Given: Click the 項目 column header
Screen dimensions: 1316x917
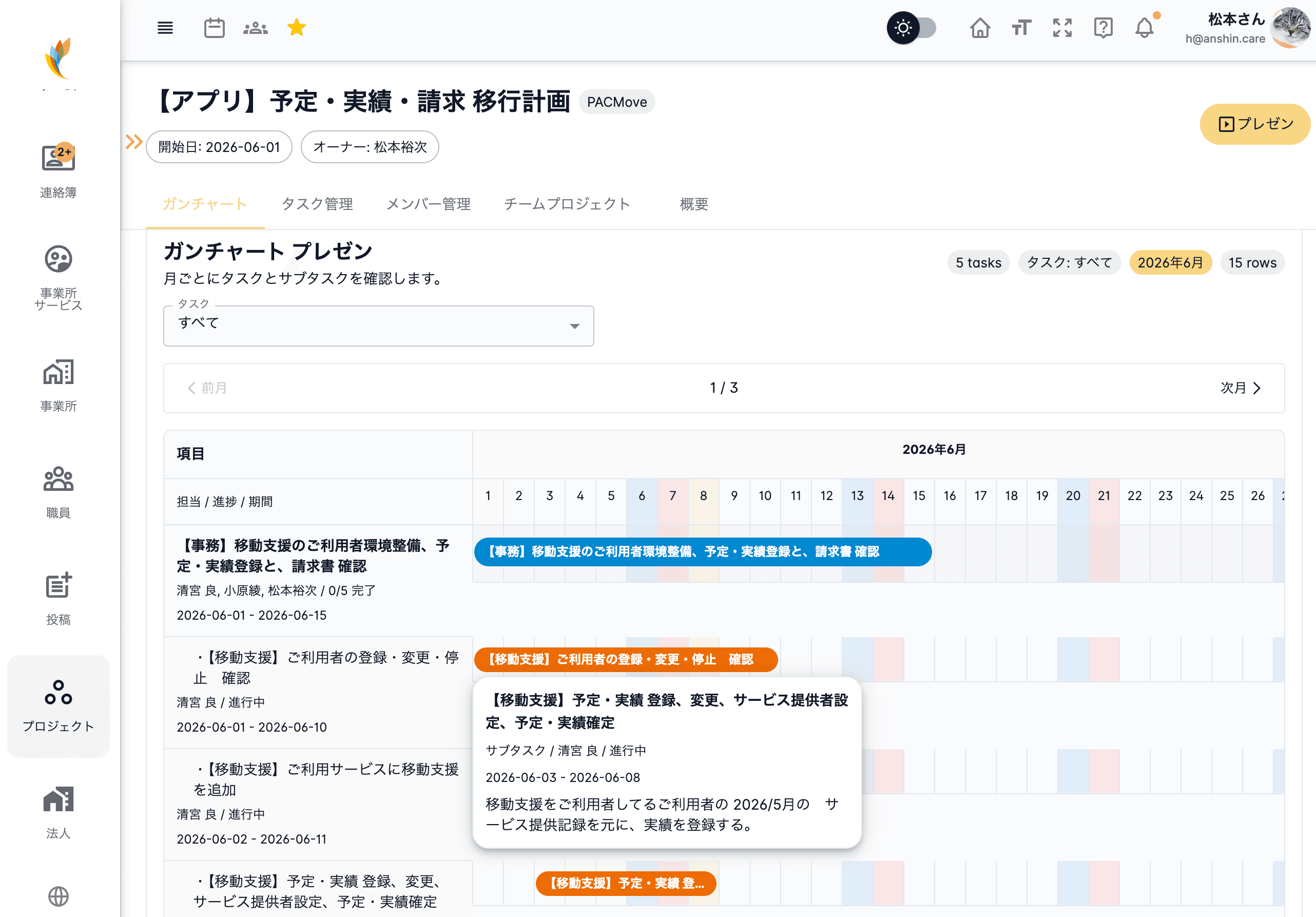Looking at the screenshot, I should click(x=190, y=454).
